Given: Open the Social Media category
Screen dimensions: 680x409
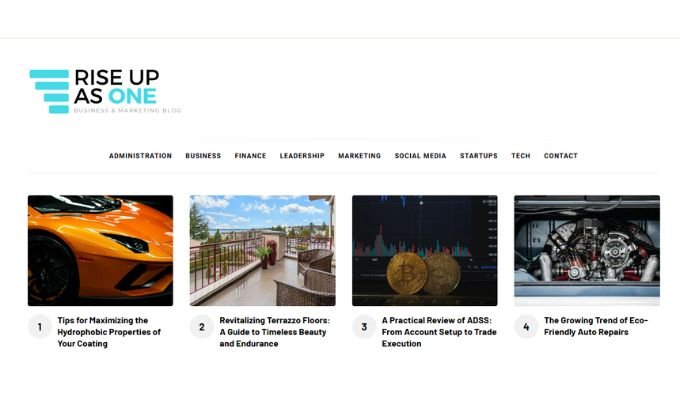Looking at the screenshot, I should pyautogui.click(x=420, y=156).
